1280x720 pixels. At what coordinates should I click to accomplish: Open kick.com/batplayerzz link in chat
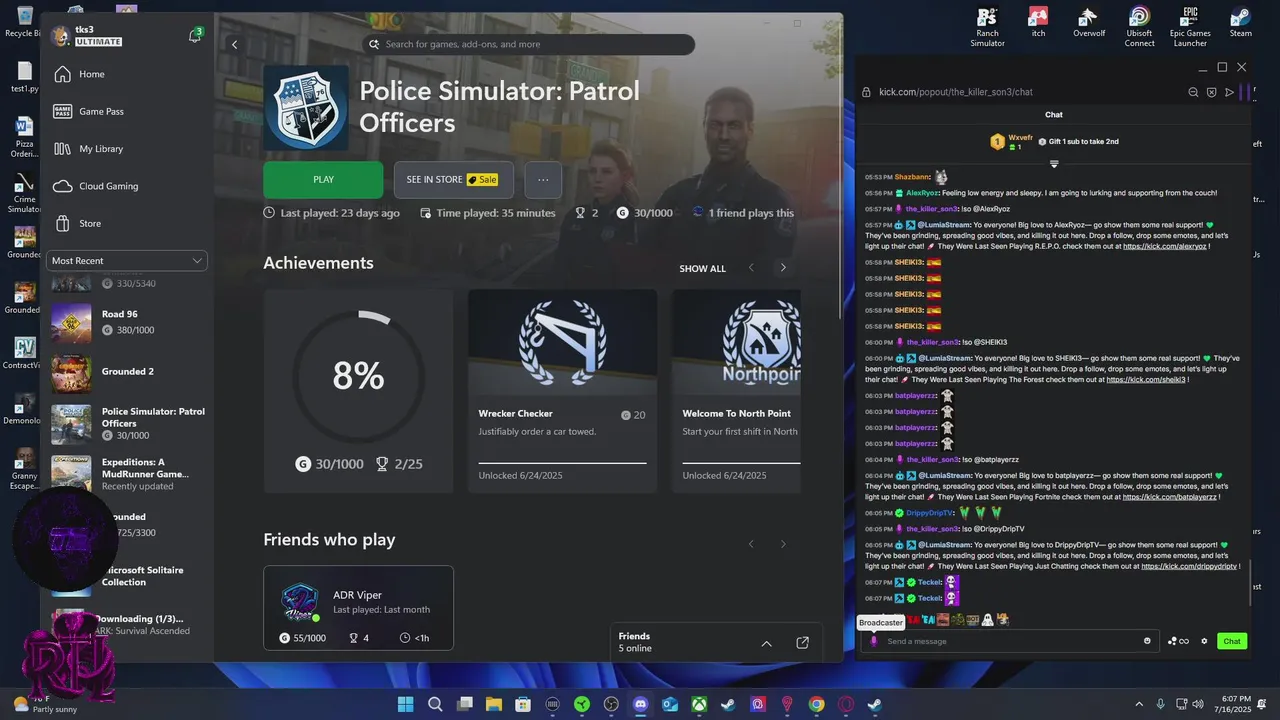1170,497
